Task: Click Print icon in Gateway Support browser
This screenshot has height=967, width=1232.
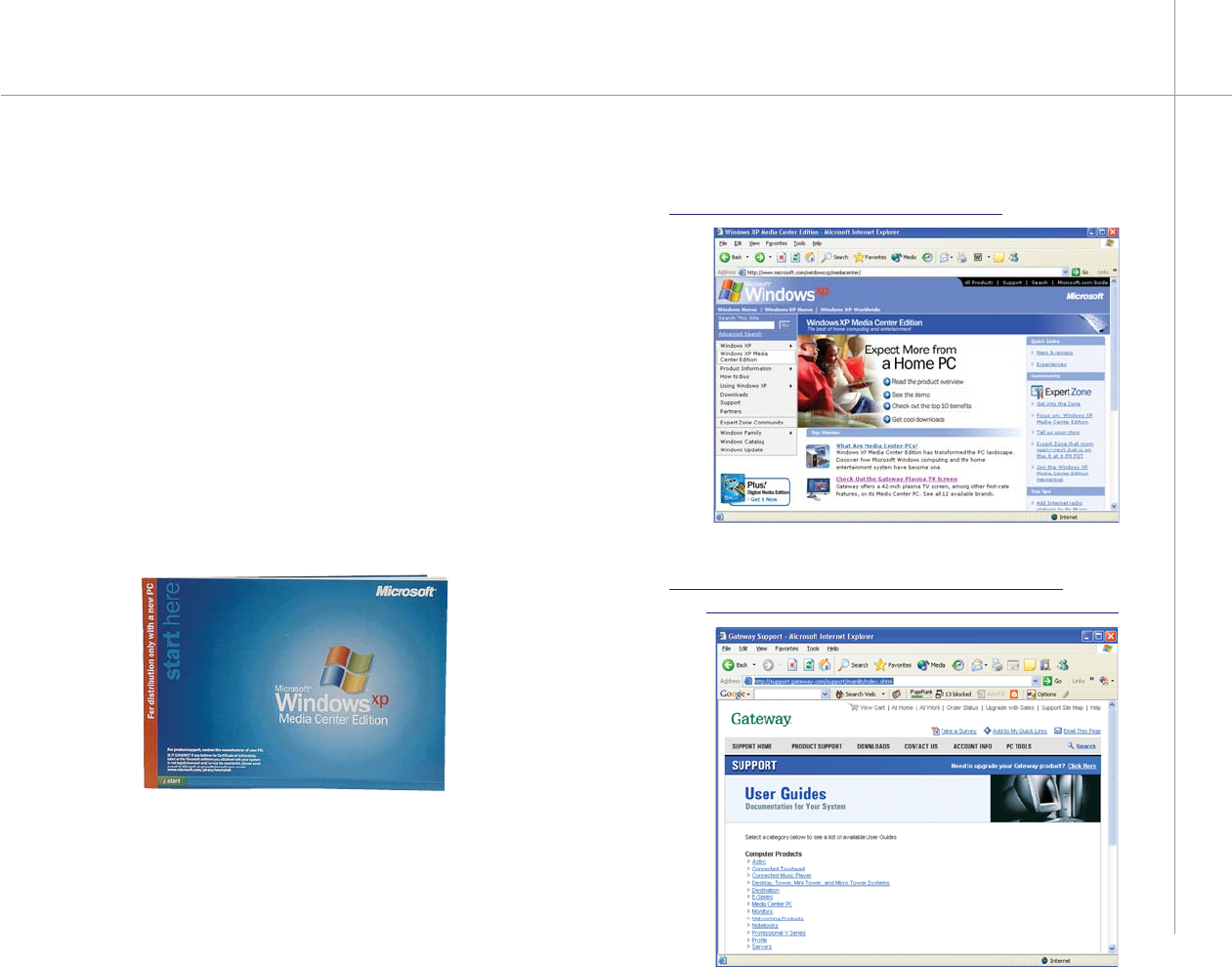Action: [x=997, y=665]
